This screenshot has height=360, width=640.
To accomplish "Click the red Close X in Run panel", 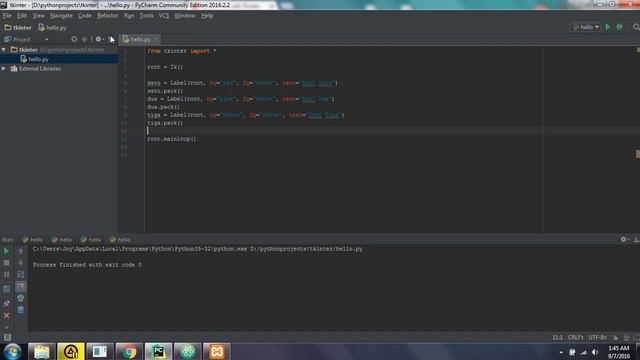I will coord(7,316).
